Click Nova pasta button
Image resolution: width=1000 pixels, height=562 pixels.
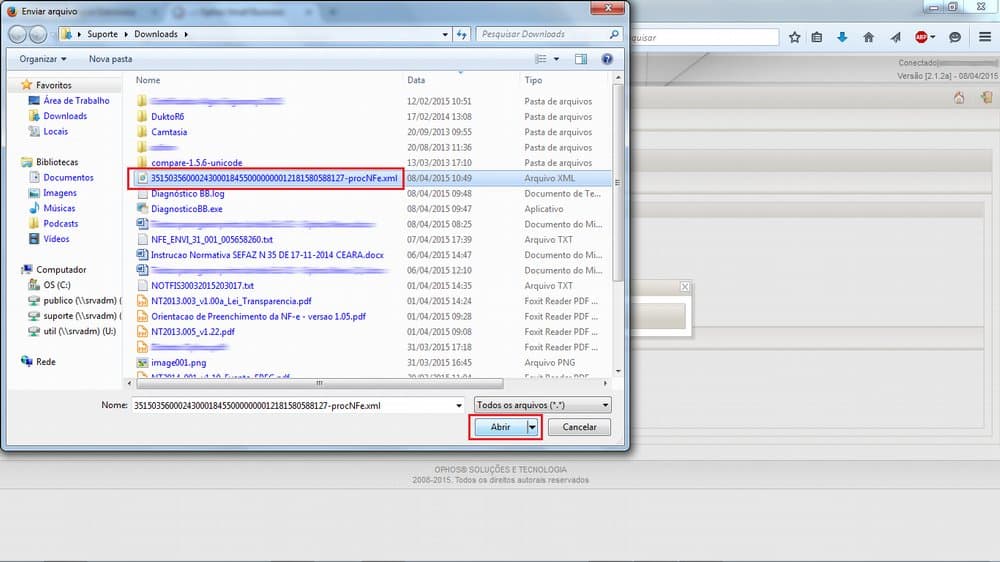[x=110, y=59]
